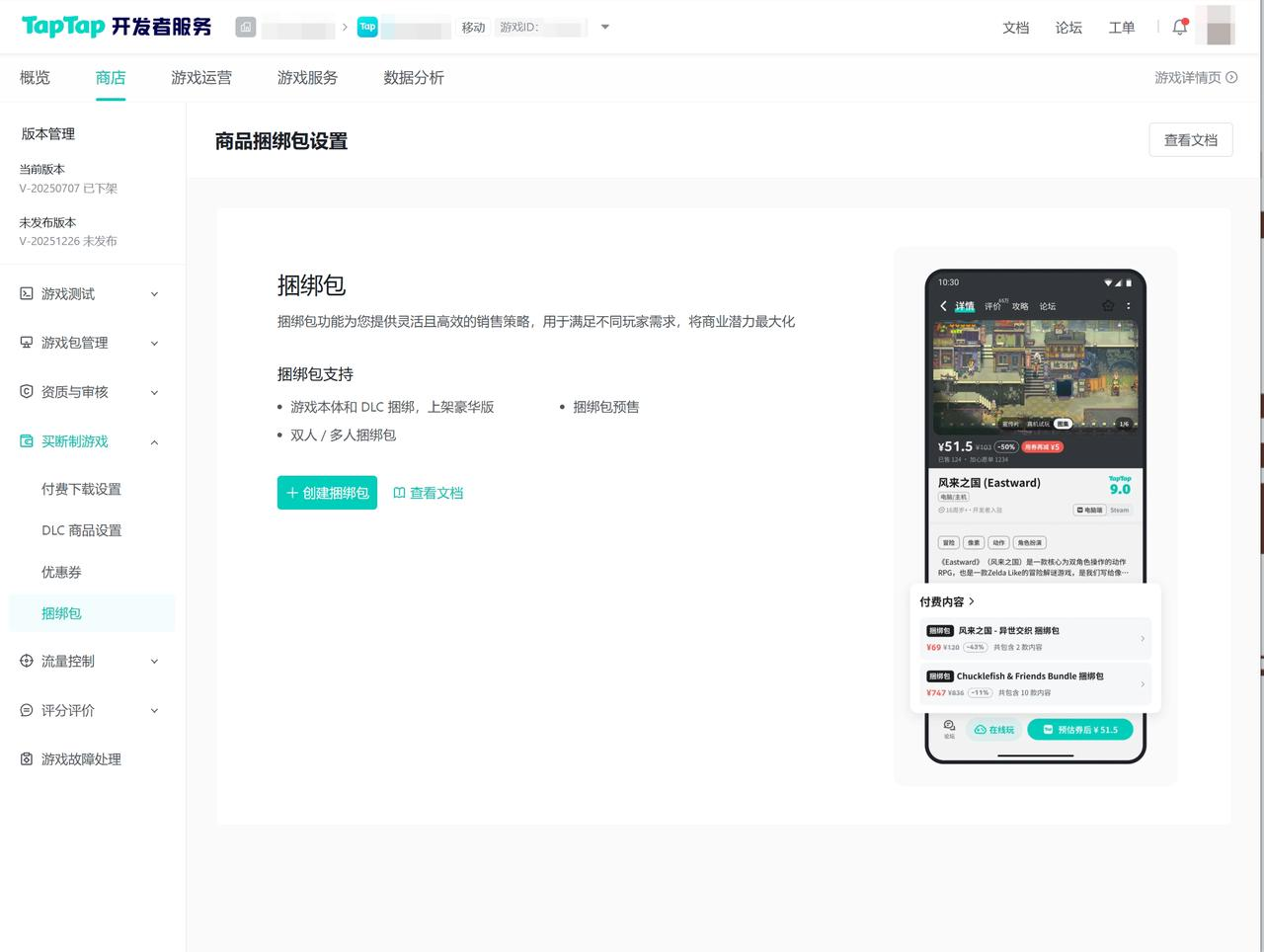Open the 查看文档 link beside create button
Viewport: 1264px width, 952px height.
point(429,493)
